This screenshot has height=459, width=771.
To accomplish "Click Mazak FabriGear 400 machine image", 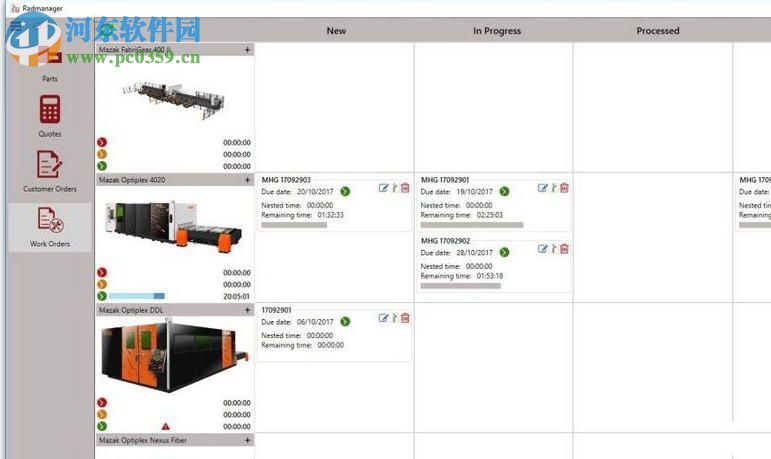I will (174, 99).
